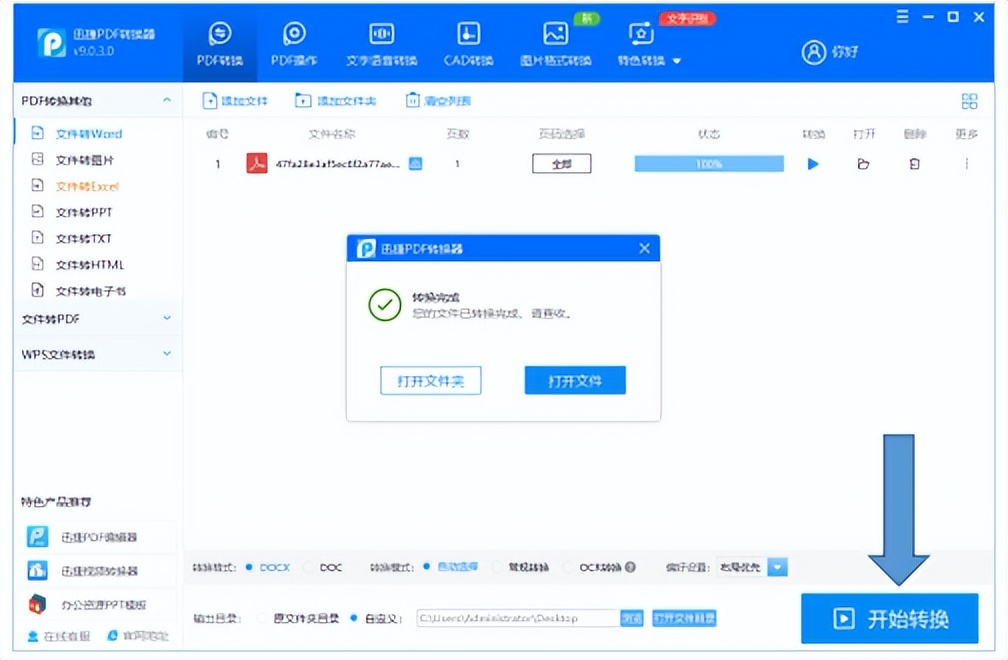This screenshot has height=660, width=1008.
Task: Expand the WPS文件转换 section
Action: click(167, 353)
